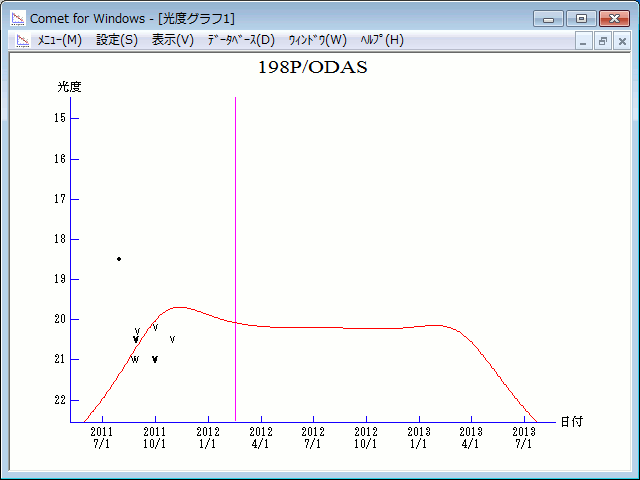Click the Comet for Windows title bar icon
The height and width of the screenshot is (480, 640).
[x=17, y=18]
